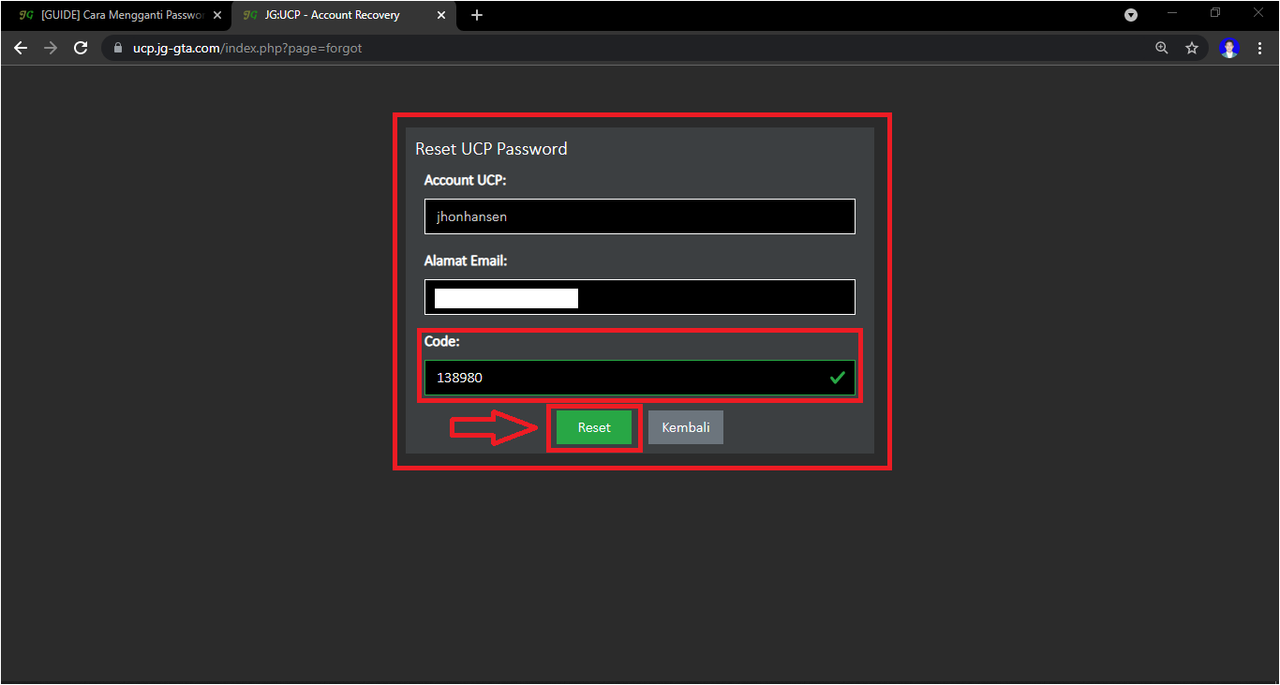Close the Chrome window
Viewport: 1280px width, 685px height.
coord(1258,13)
